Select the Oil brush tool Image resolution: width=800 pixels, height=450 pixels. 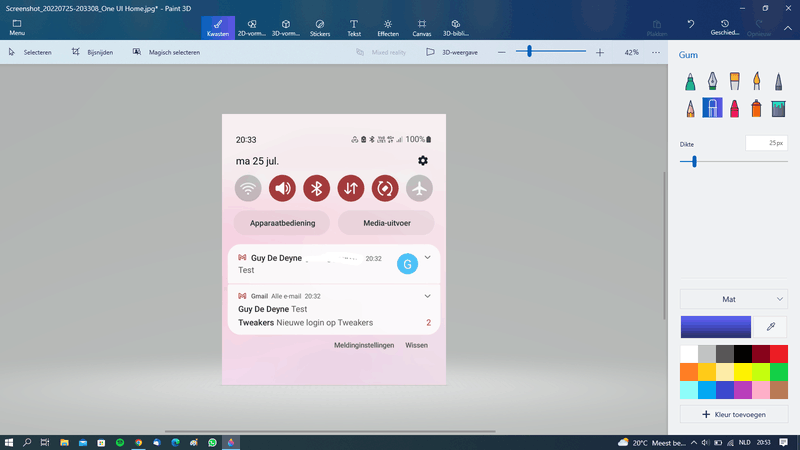pyautogui.click(x=734, y=81)
